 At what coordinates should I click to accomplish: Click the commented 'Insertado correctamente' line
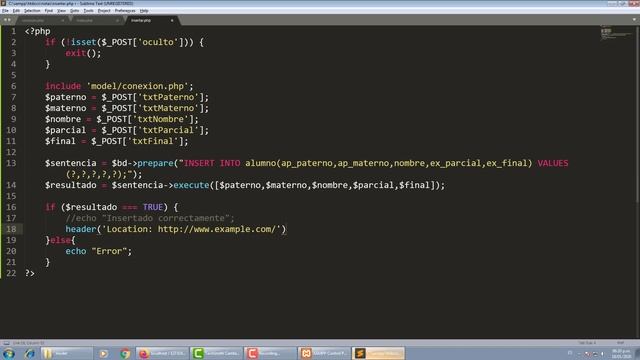point(150,218)
